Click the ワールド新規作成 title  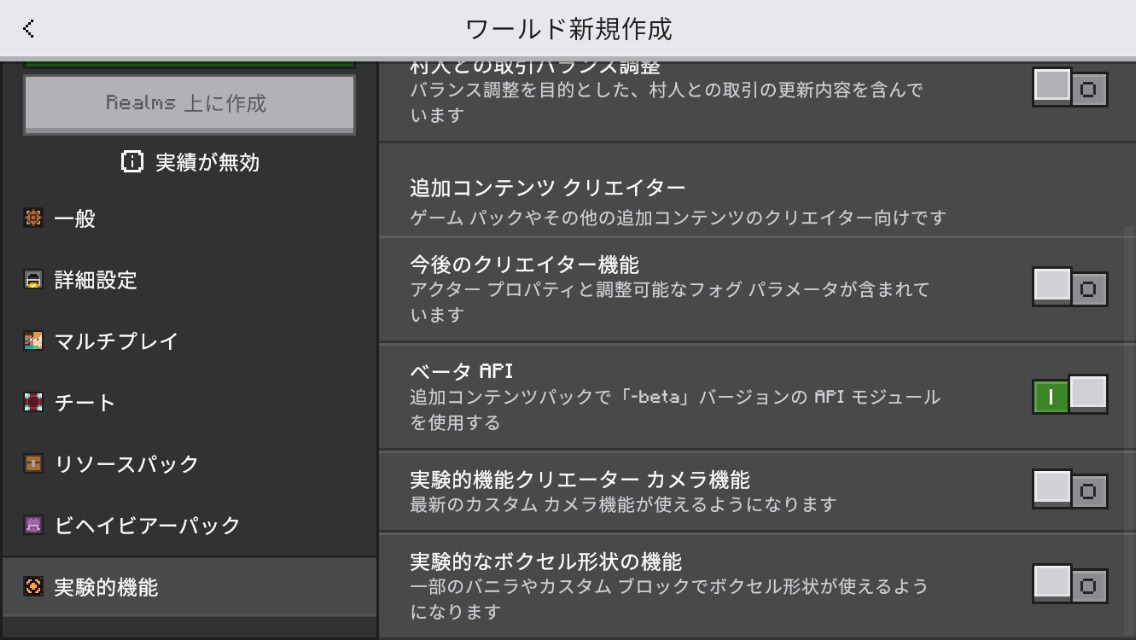coord(569,29)
